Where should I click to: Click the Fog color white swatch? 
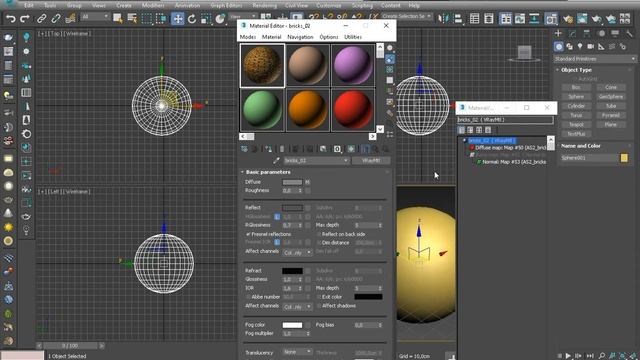[x=292, y=325]
